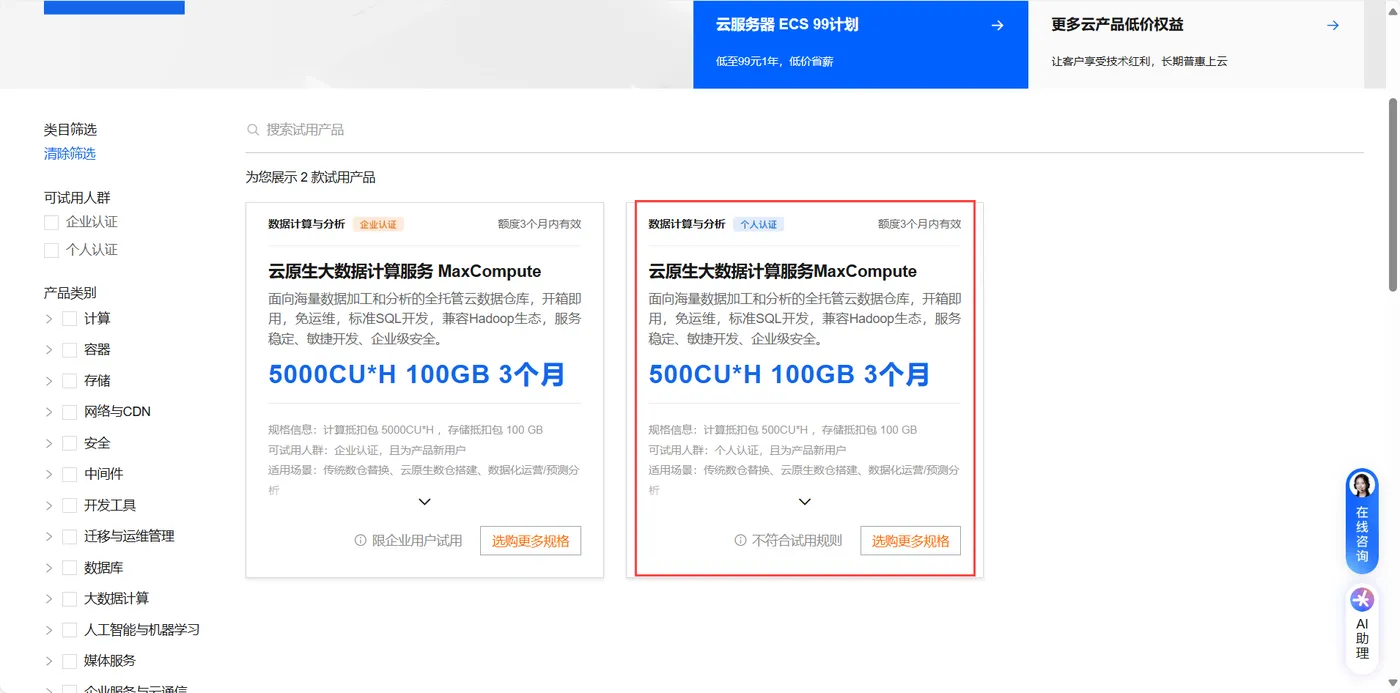Expand the 人工智能与机器学习 category chevron
Viewport: 1400px width, 693px height.
(x=49, y=630)
